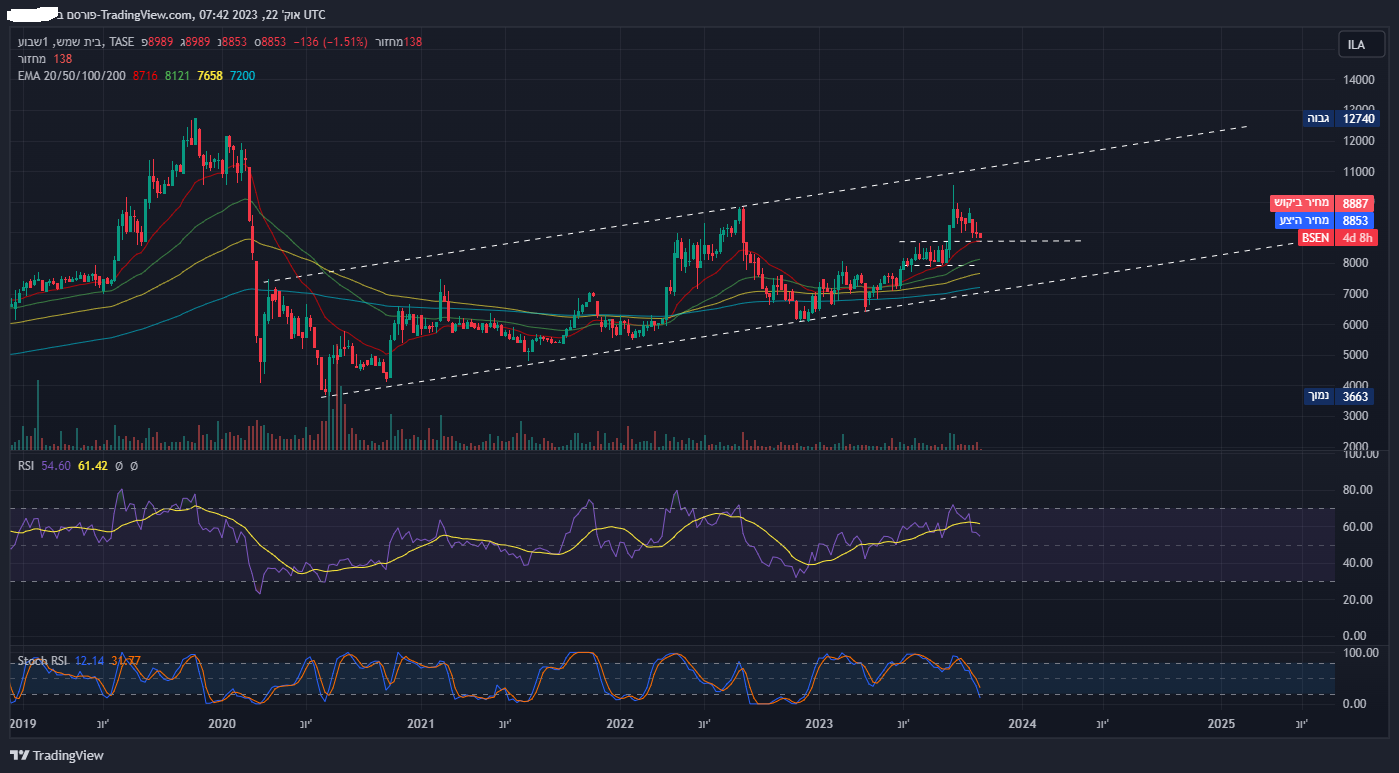Viewport: 1399px width, 773px height.
Task: Click 2020 on the time axis
Action: [221, 723]
